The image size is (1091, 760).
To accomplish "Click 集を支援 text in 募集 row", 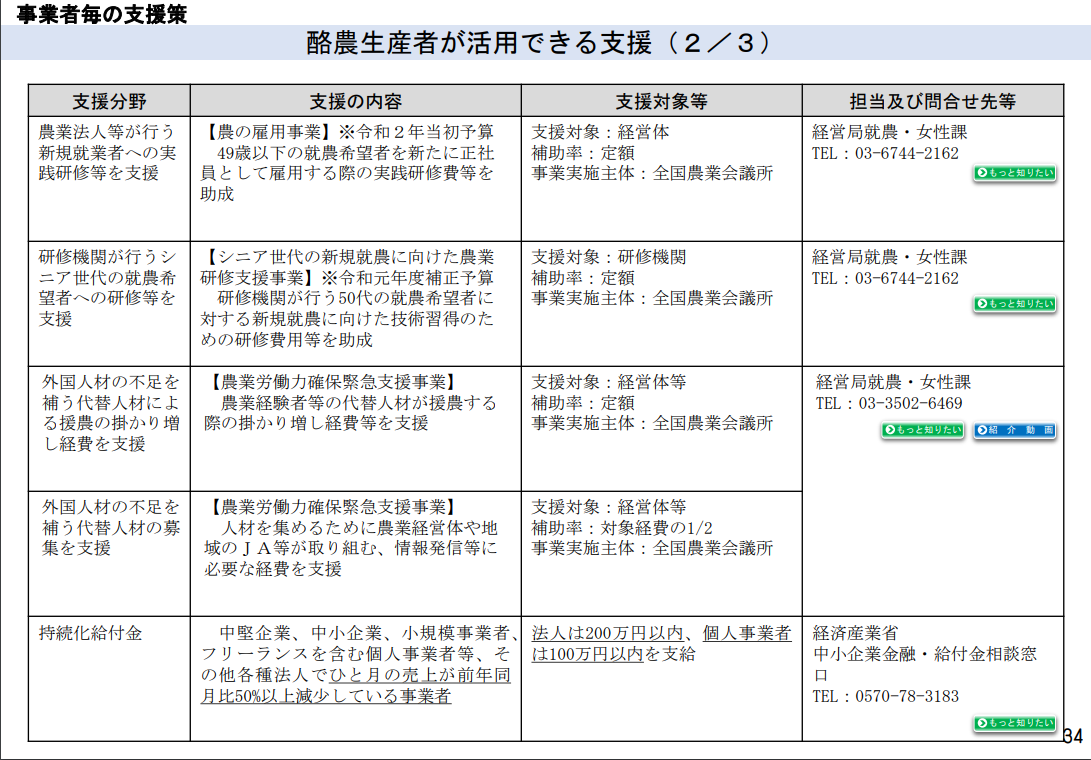I will click(x=76, y=548).
